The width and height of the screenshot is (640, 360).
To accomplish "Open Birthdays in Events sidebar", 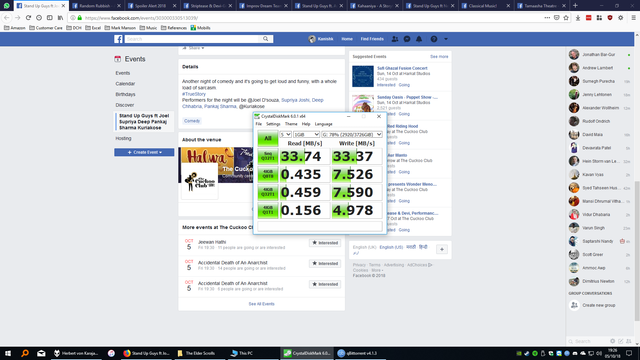I will pos(125,94).
